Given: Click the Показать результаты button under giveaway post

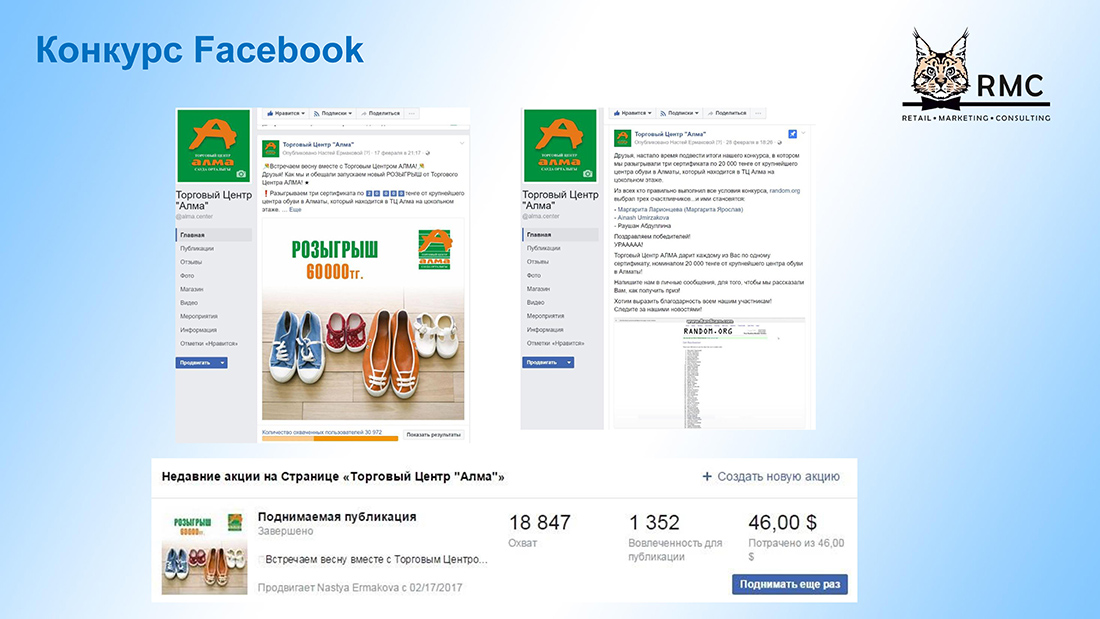Looking at the screenshot, I should (x=434, y=434).
